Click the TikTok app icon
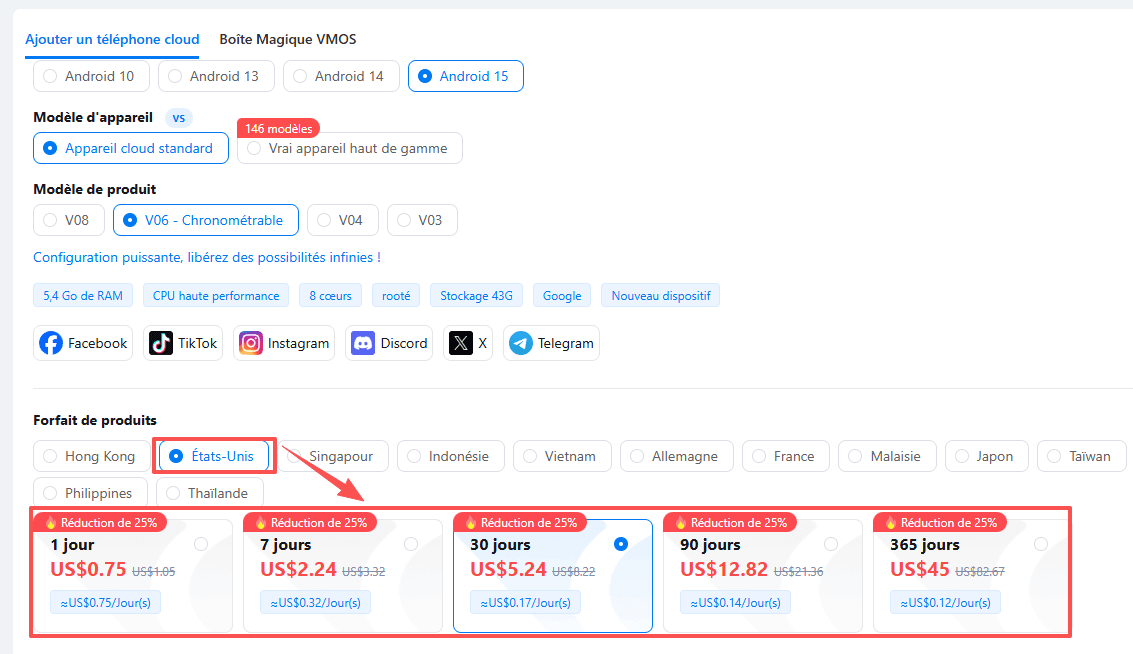Image resolution: width=1133 pixels, height=654 pixels. tap(161, 343)
